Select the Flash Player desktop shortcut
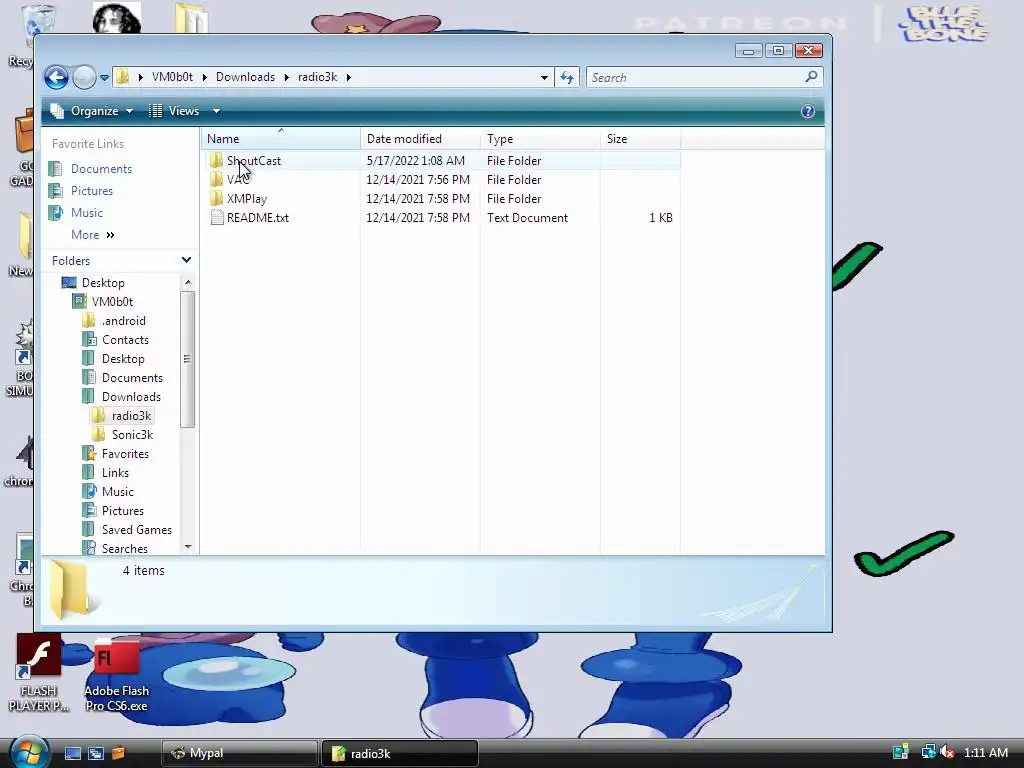1024x768 pixels. click(39, 673)
